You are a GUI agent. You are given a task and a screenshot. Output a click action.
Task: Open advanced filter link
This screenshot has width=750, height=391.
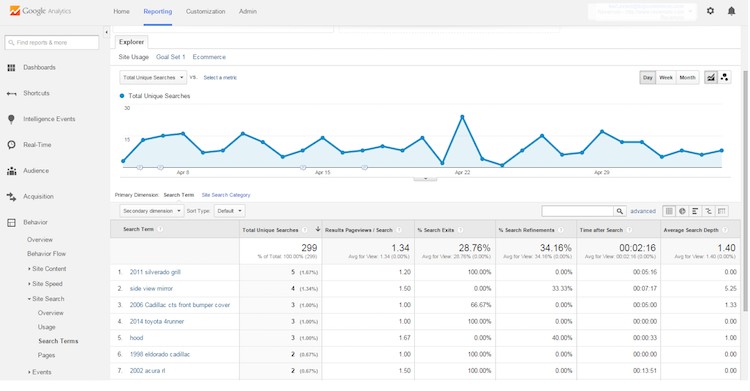(x=643, y=211)
